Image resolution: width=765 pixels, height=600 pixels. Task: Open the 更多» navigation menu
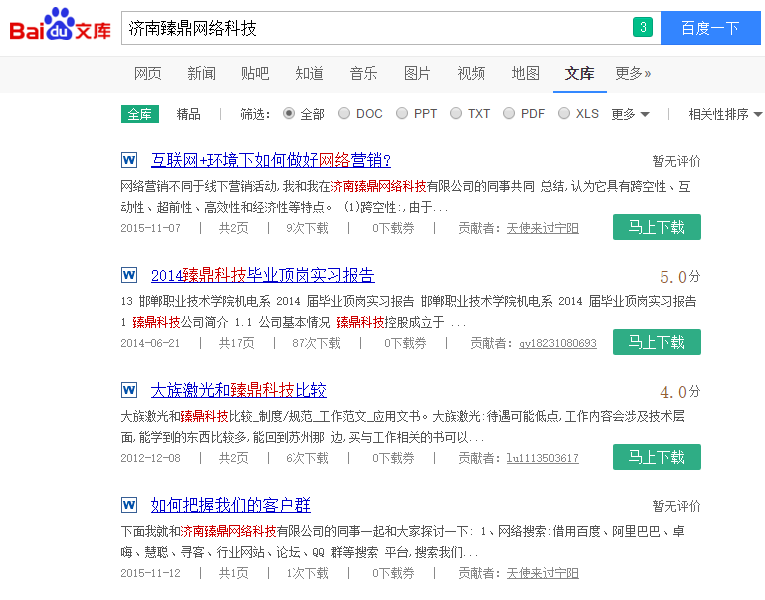coord(633,74)
